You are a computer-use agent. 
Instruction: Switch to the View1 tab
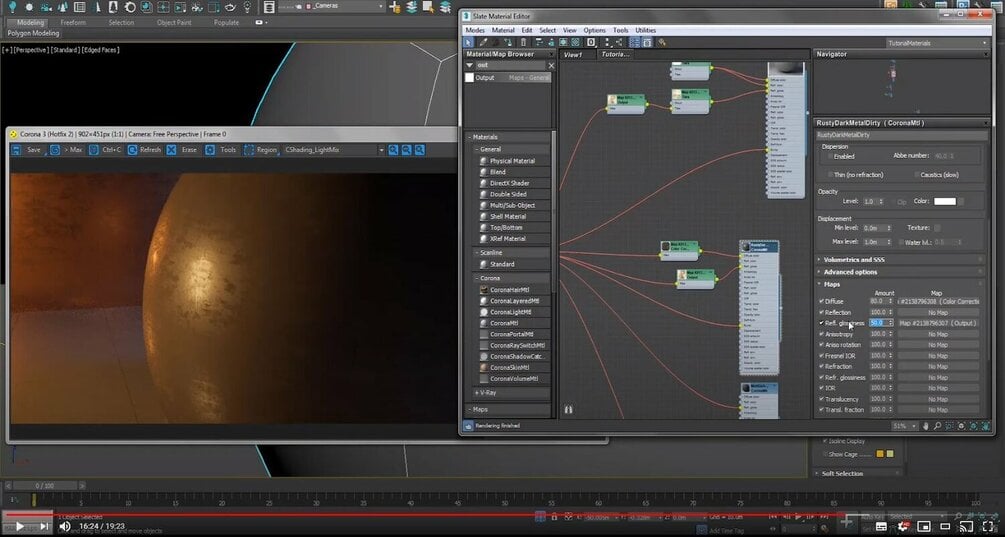pyautogui.click(x=573, y=54)
